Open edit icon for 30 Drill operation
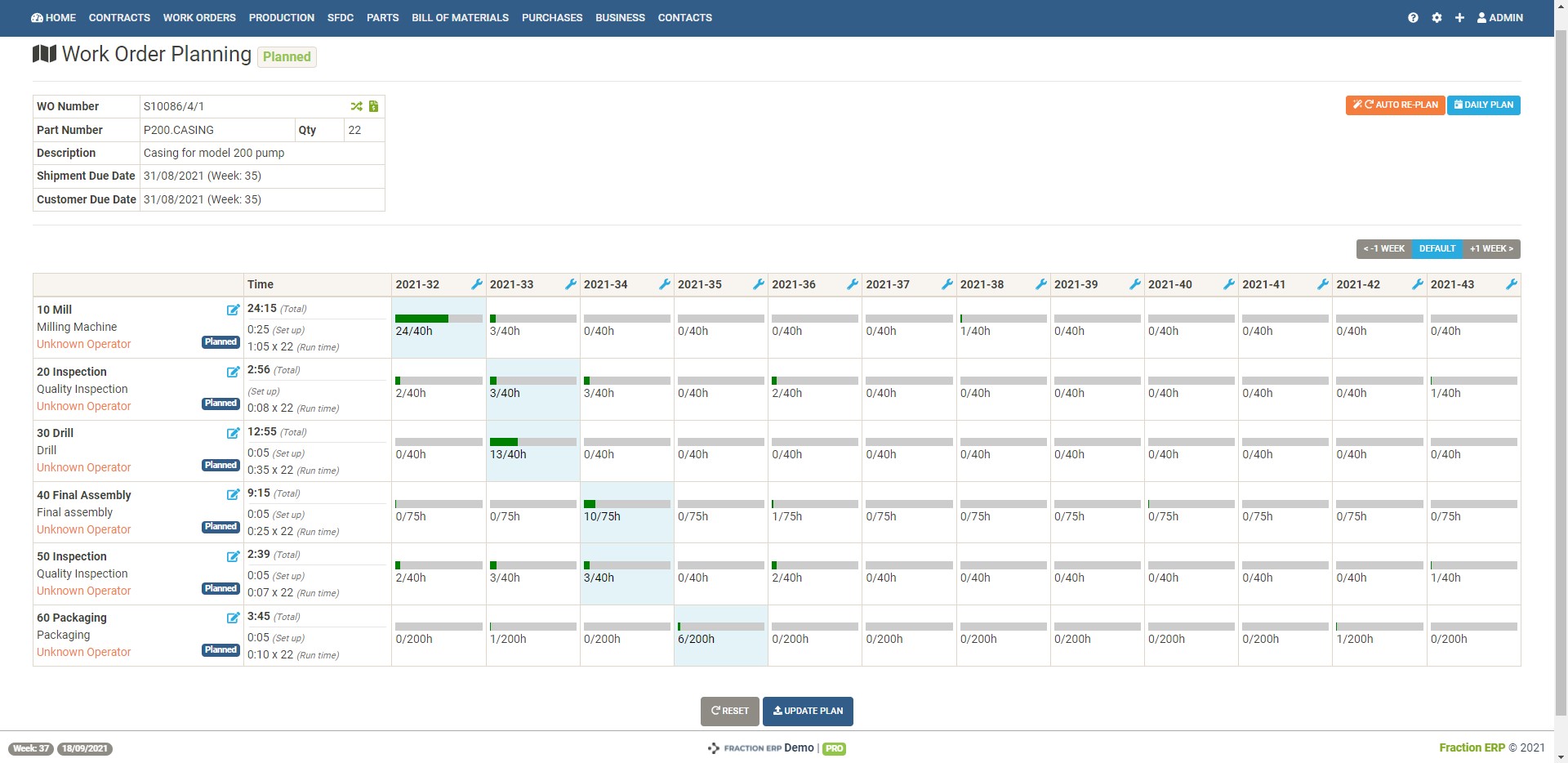1568x763 pixels. tap(233, 433)
